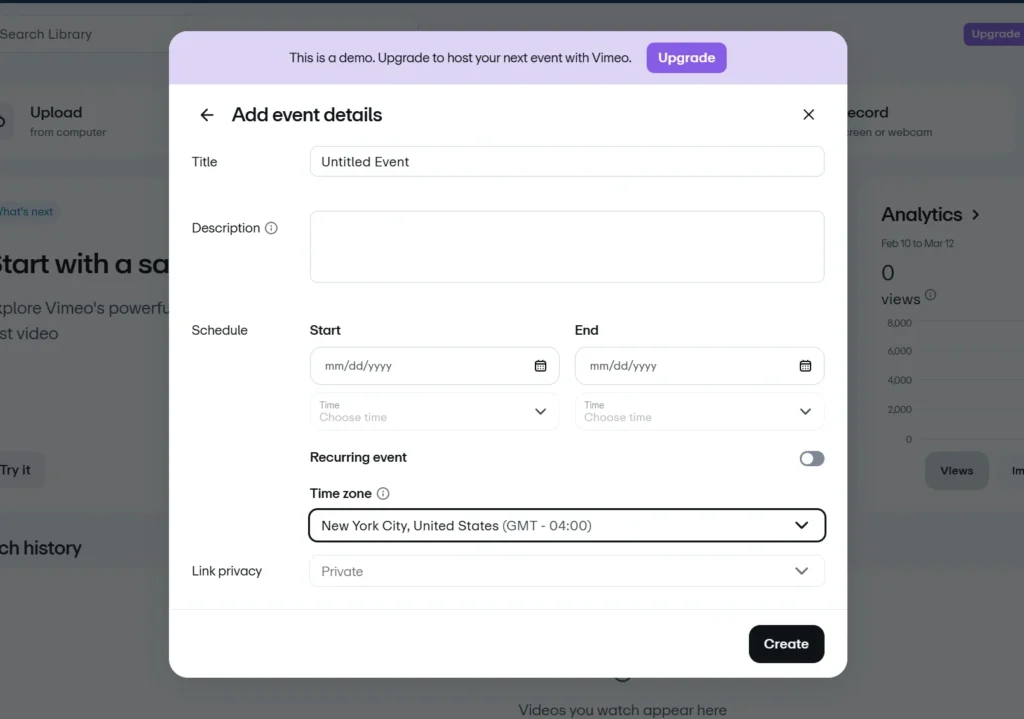Click the 'Recurring event' label
Screen dimensions: 1024x719
(x=358, y=458)
